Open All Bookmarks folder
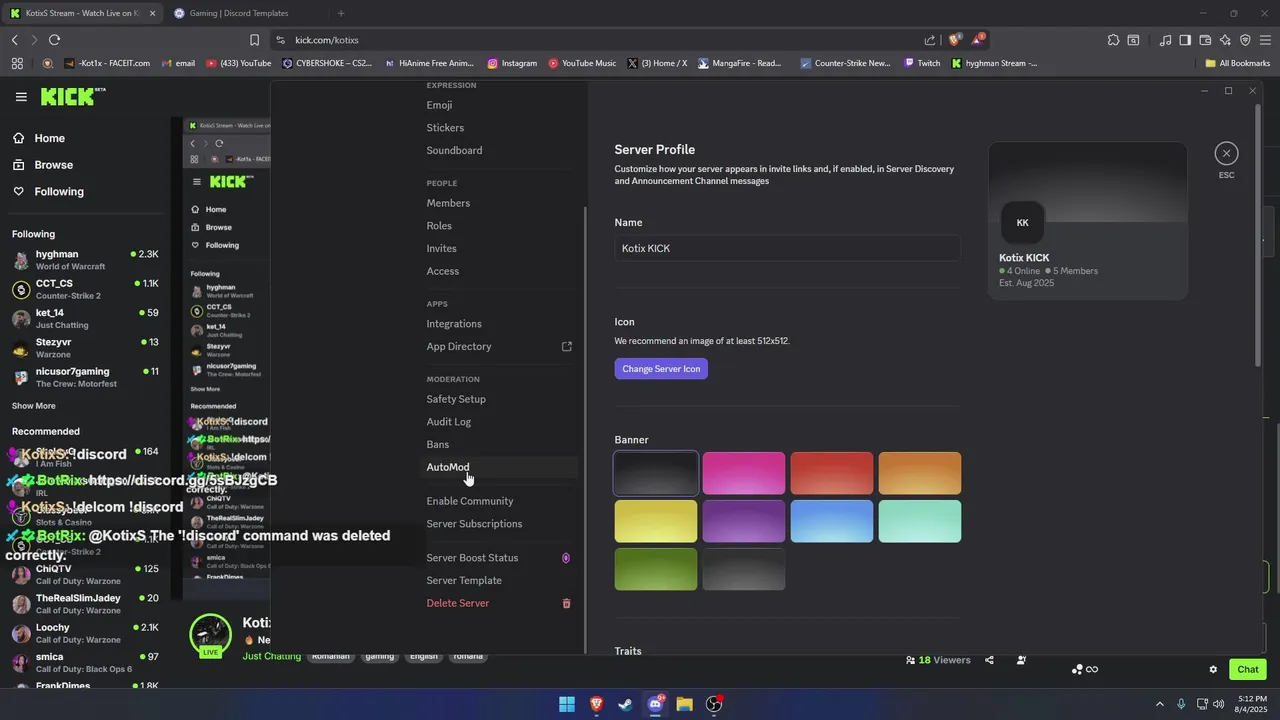1280x720 pixels. 1238,63
